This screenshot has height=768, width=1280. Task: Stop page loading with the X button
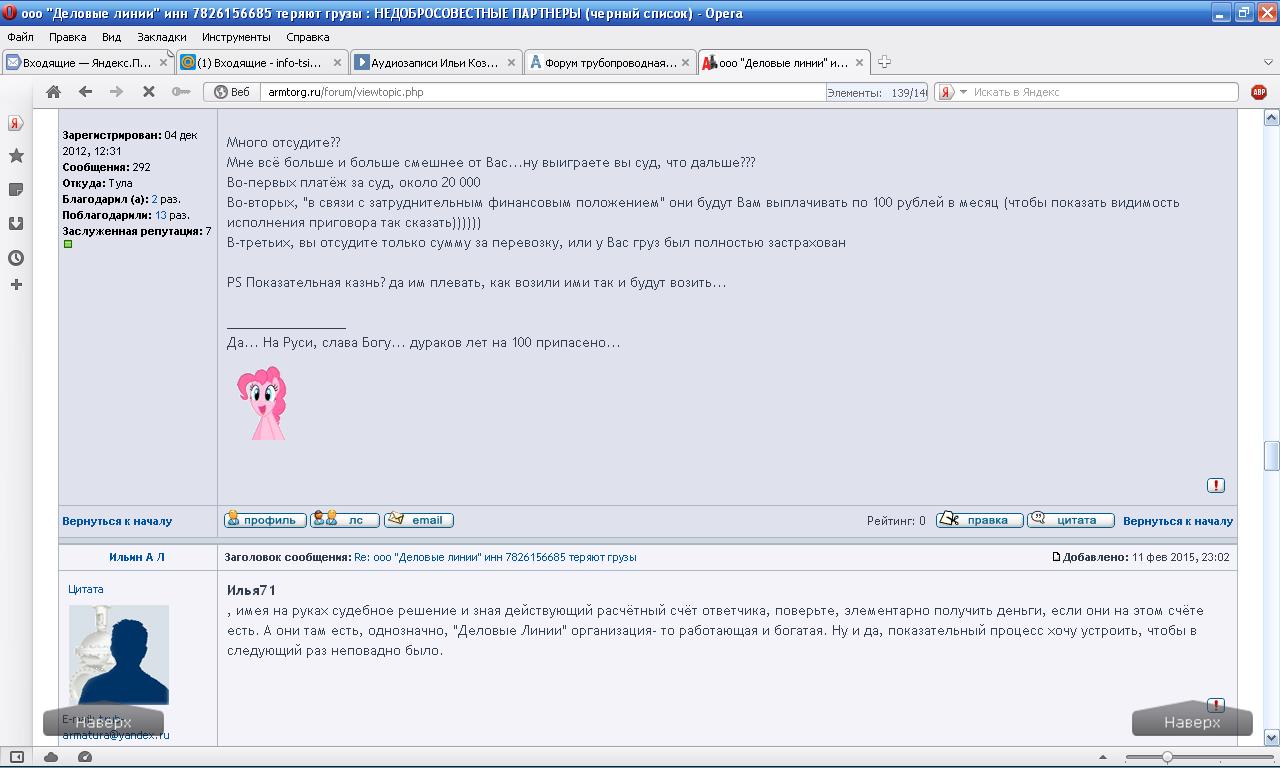[148, 92]
